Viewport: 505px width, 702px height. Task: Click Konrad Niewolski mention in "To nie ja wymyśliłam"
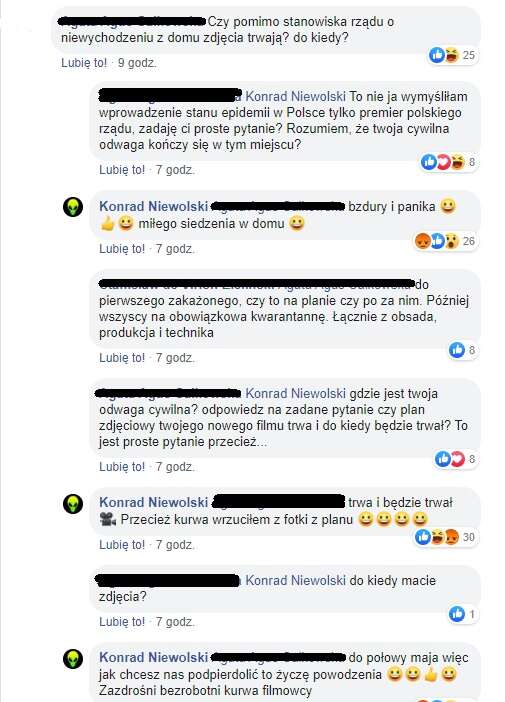[x=295, y=97]
